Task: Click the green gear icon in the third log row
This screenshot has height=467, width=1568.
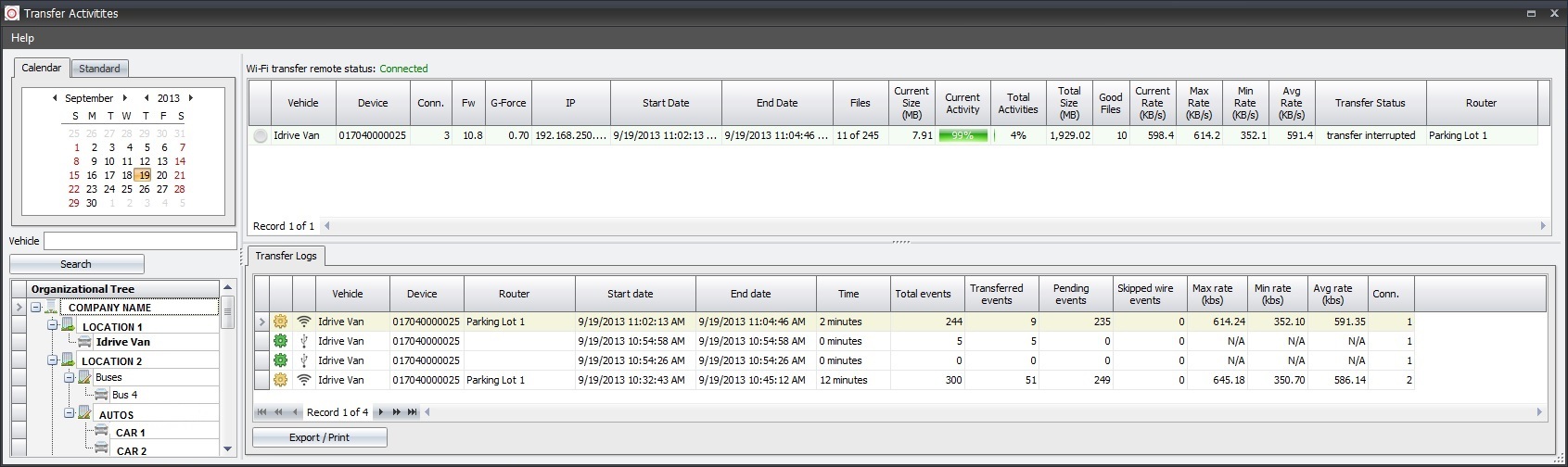Action: point(280,360)
